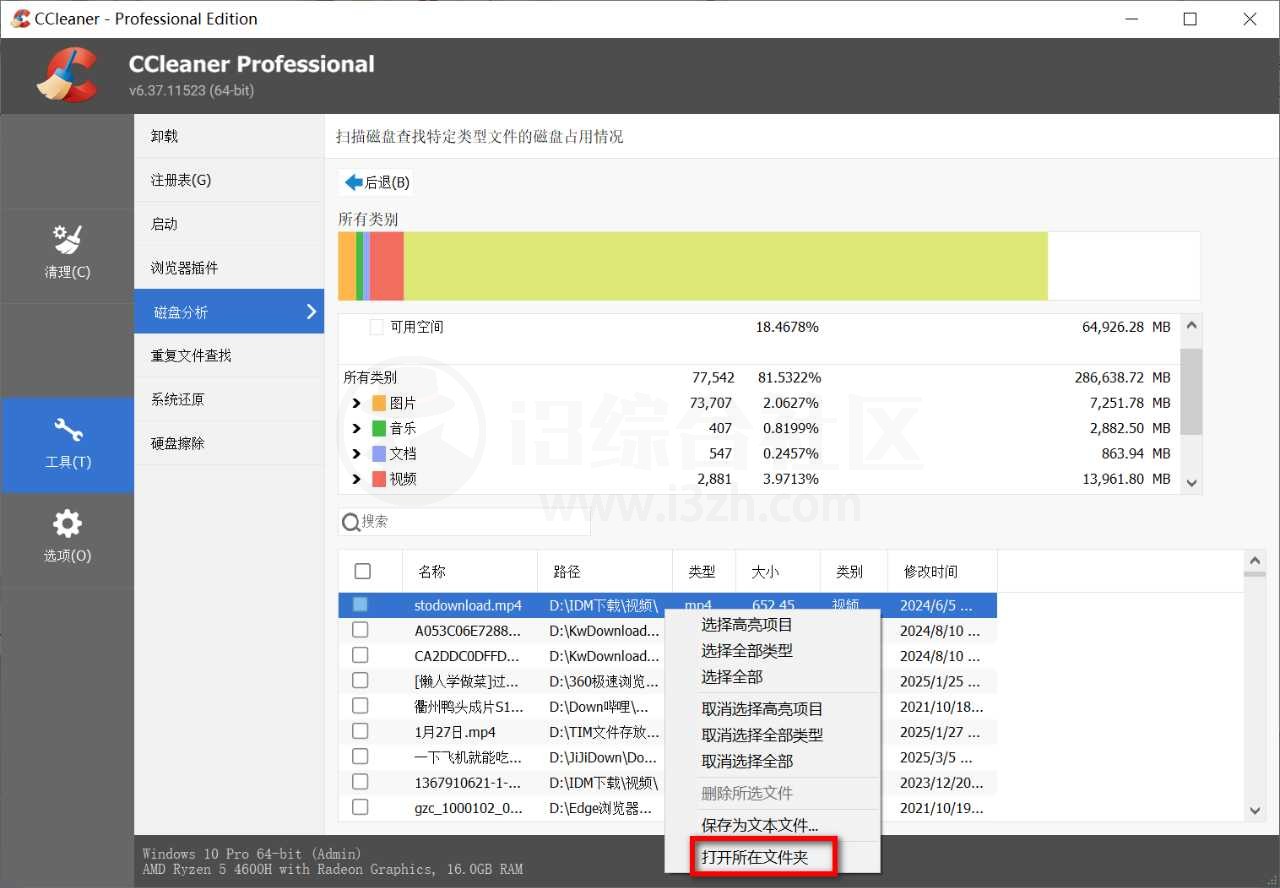Click the category list scroll-up arrow
1280x888 pixels.
(x=1191, y=326)
